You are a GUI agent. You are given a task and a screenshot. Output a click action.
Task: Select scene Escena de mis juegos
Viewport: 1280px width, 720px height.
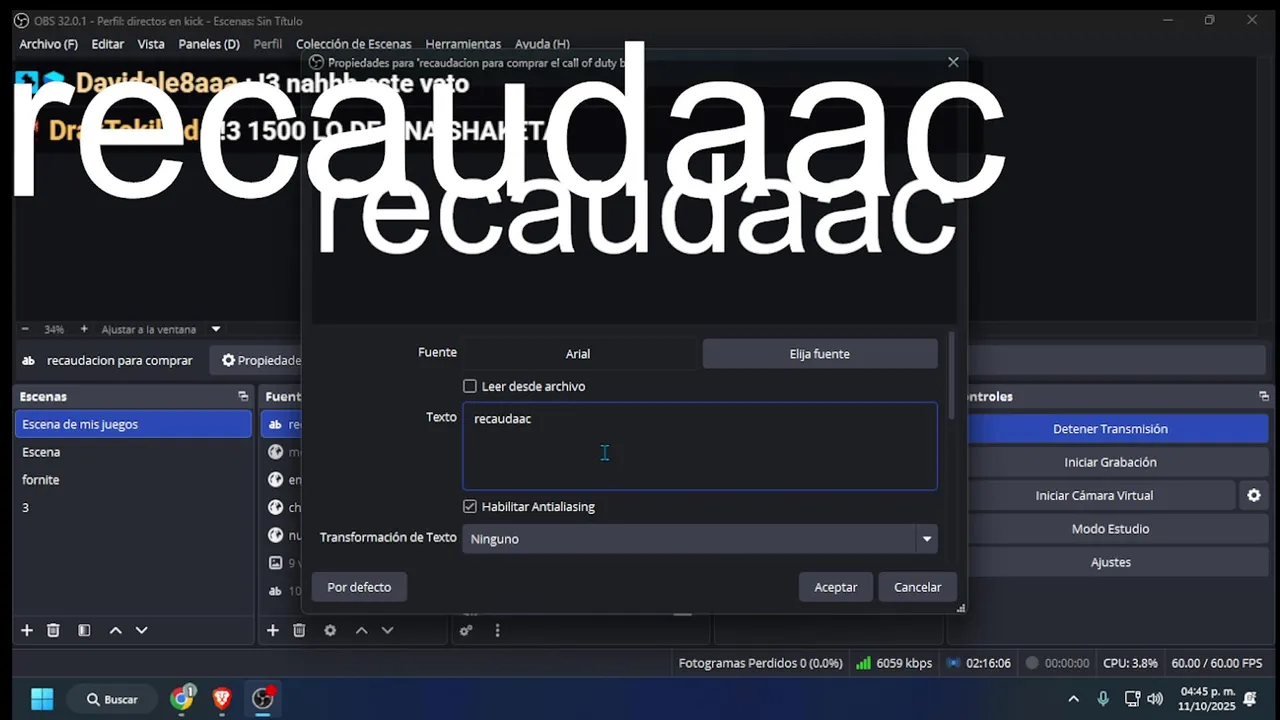point(133,424)
